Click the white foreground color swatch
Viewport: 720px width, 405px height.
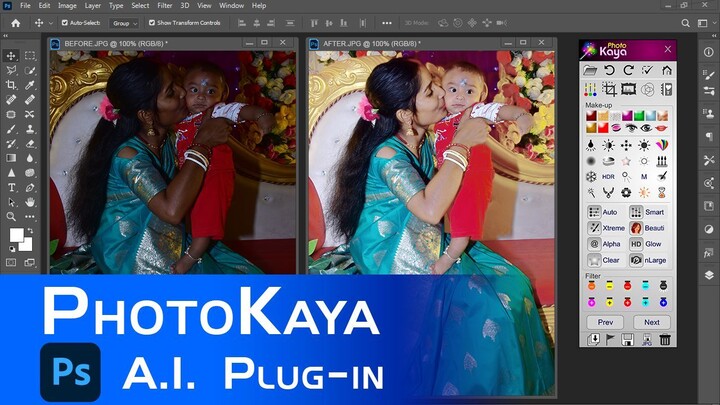pos(16,234)
